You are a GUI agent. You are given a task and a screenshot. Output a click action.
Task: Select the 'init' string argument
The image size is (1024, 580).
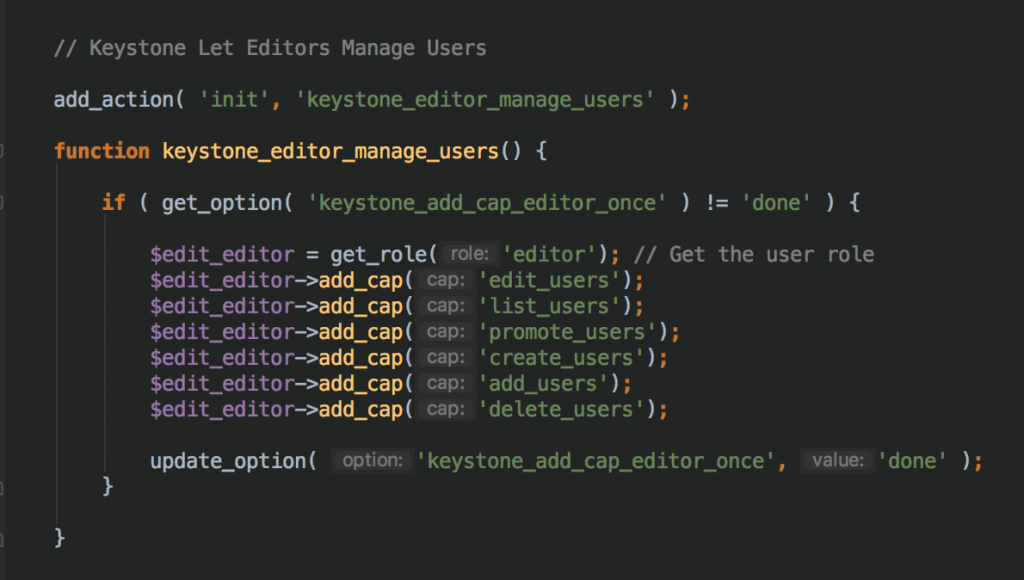tap(234, 100)
